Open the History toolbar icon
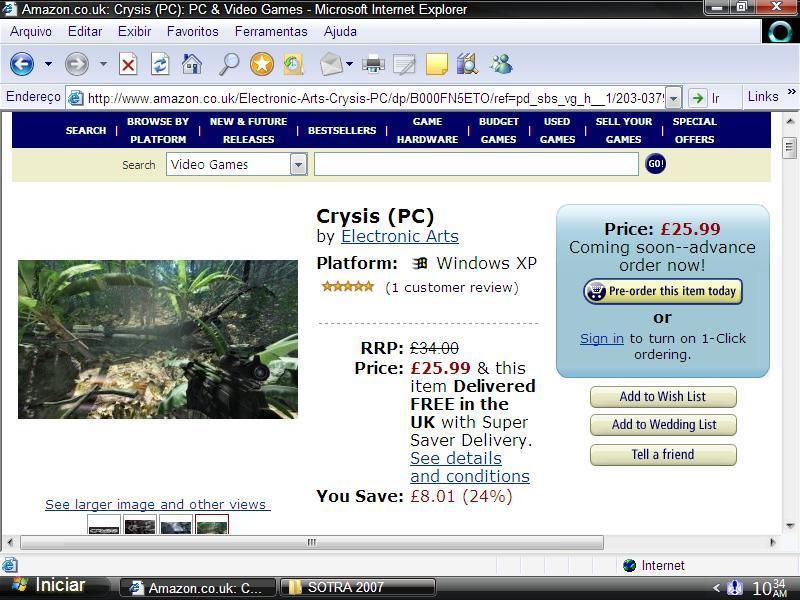Screen dimensions: 800x600 coord(293,64)
